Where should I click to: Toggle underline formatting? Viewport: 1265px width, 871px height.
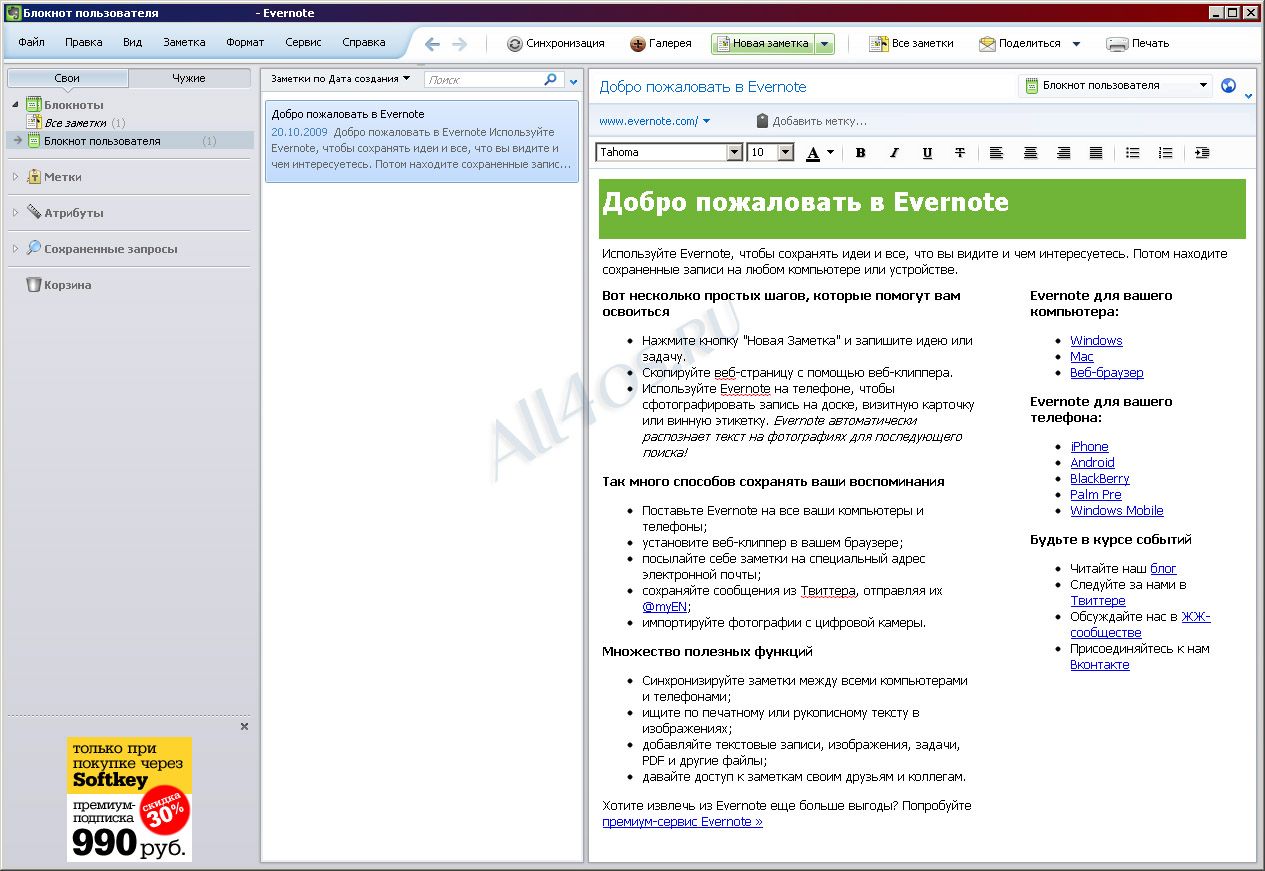pos(927,153)
